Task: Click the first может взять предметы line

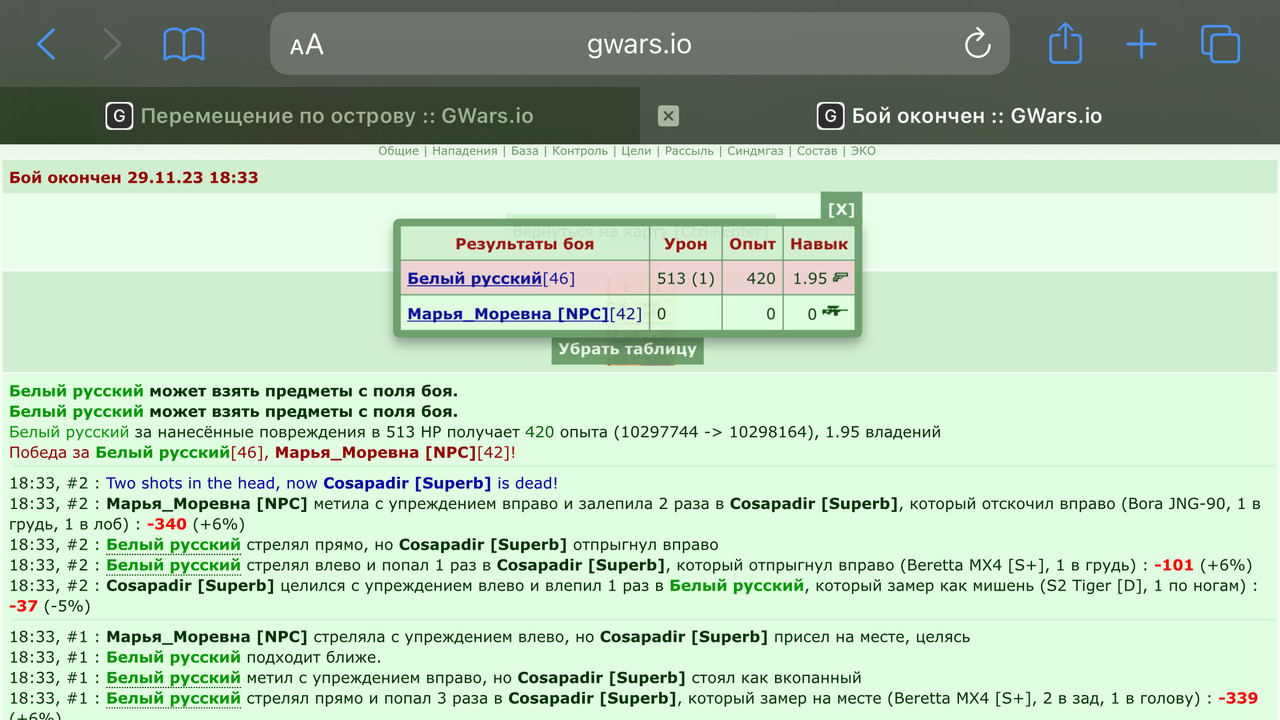Action: tap(233, 391)
